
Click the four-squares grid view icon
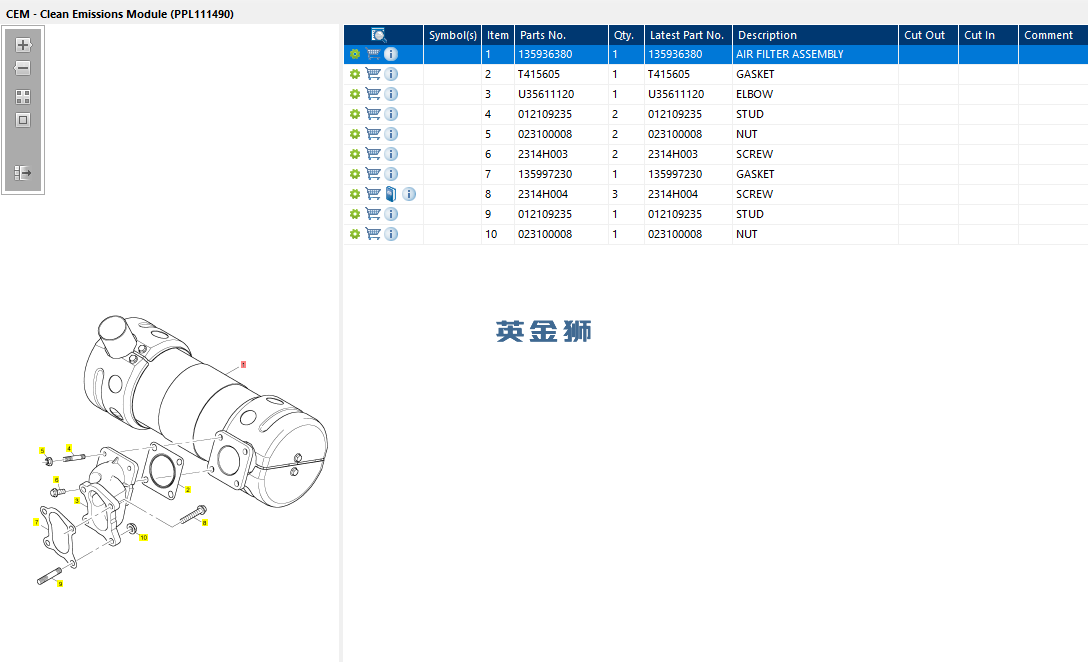coord(23,97)
